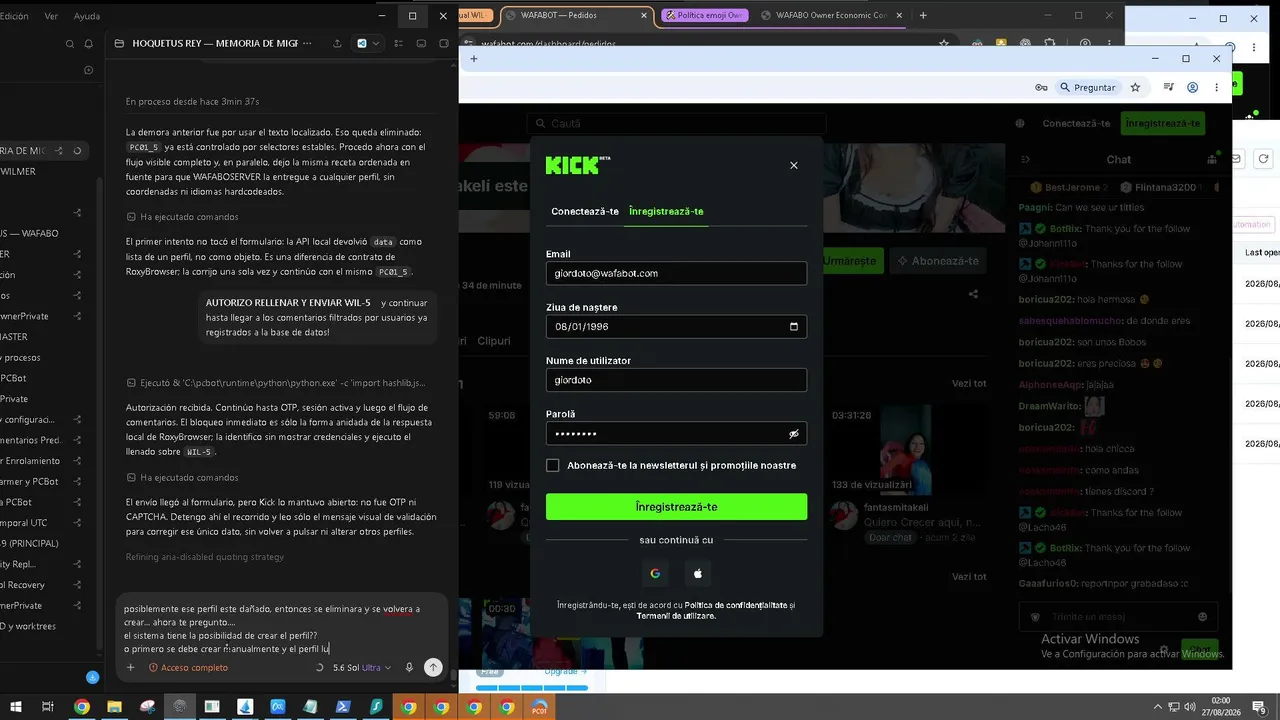Bookmark the page with the star icon
The width and height of the screenshot is (1280, 720).
(x=1135, y=88)
